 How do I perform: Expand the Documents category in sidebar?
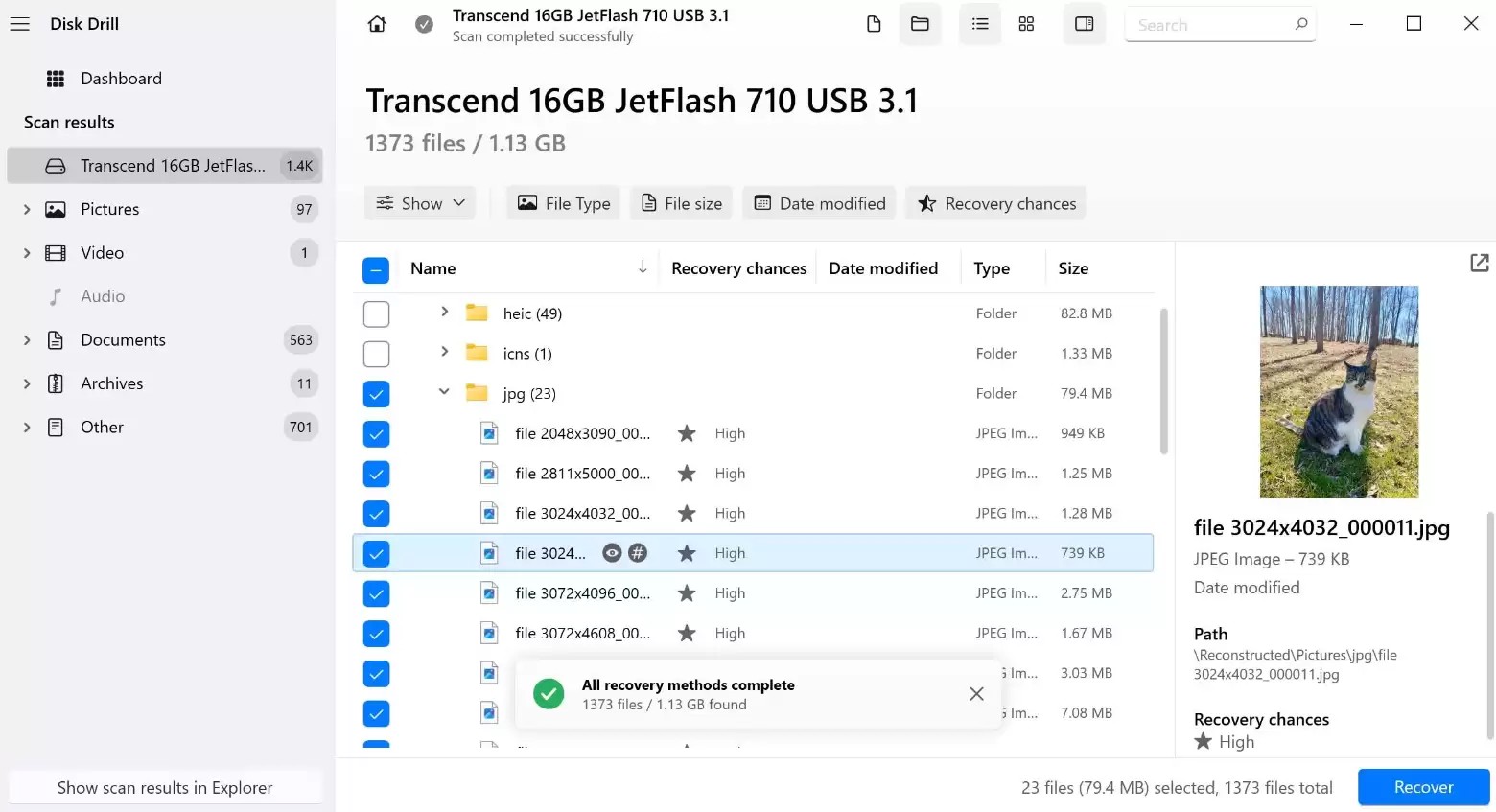27,340
